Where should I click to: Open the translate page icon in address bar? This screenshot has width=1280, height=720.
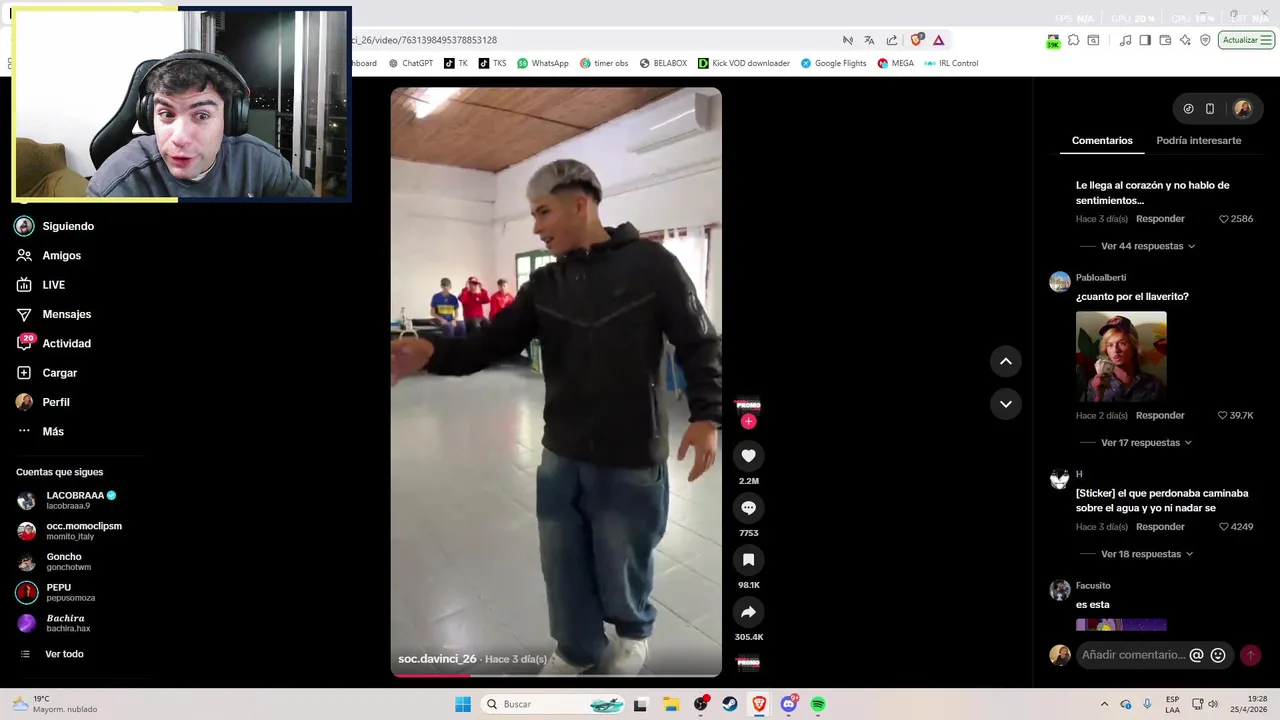[869, 40]
